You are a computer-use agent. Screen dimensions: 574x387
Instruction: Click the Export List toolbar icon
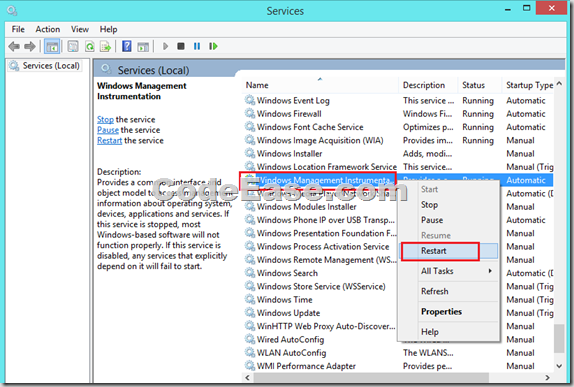[x=105, y=46]
